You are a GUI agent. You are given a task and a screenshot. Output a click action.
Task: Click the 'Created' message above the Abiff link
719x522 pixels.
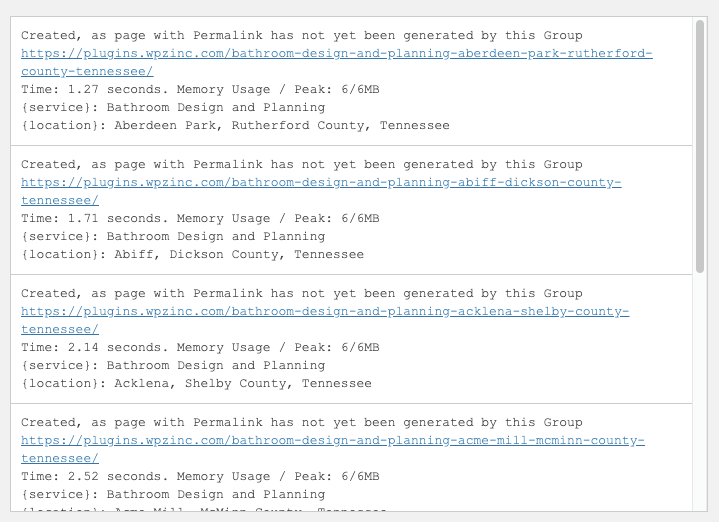pyautogui.click(x=301, y=165)
